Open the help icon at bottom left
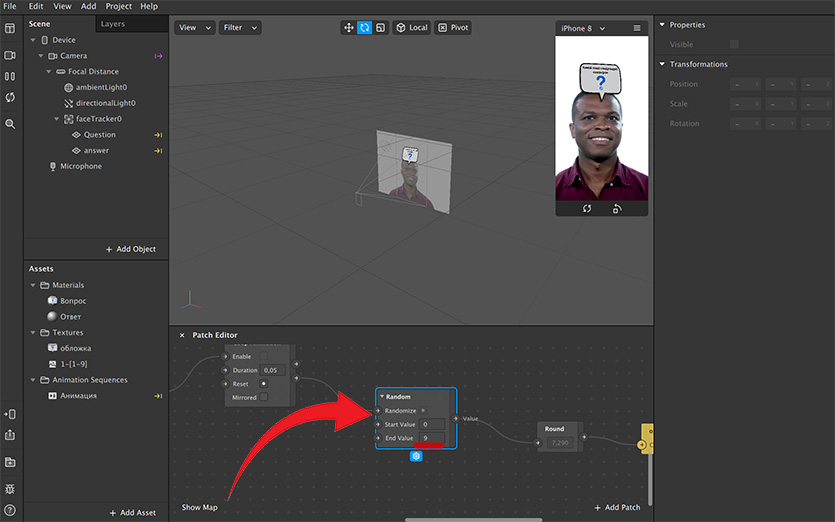Image resolution: width=835 pixels, height=522 pixels. pos(10,510)
